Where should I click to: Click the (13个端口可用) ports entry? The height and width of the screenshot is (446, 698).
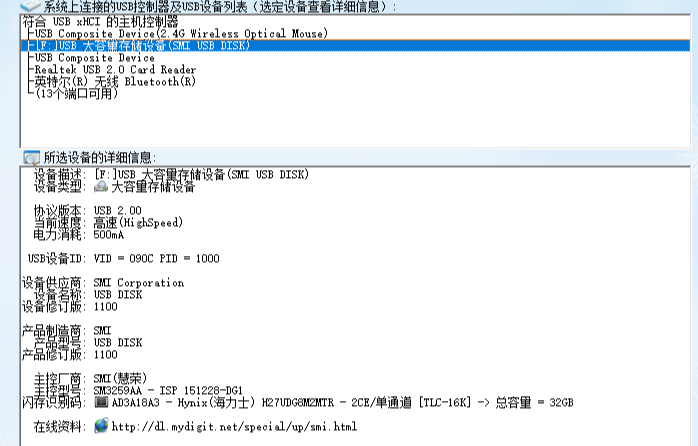click(77, 94)
